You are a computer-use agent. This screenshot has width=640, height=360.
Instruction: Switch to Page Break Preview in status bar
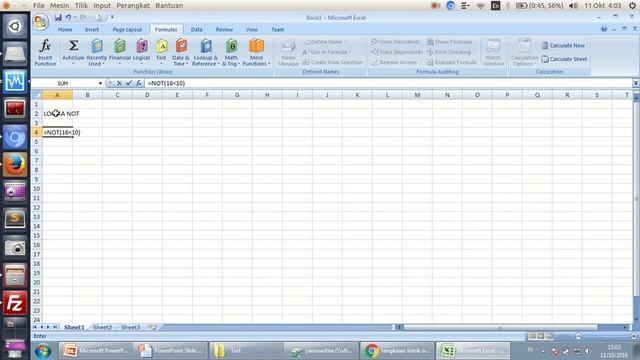(549, 336)
